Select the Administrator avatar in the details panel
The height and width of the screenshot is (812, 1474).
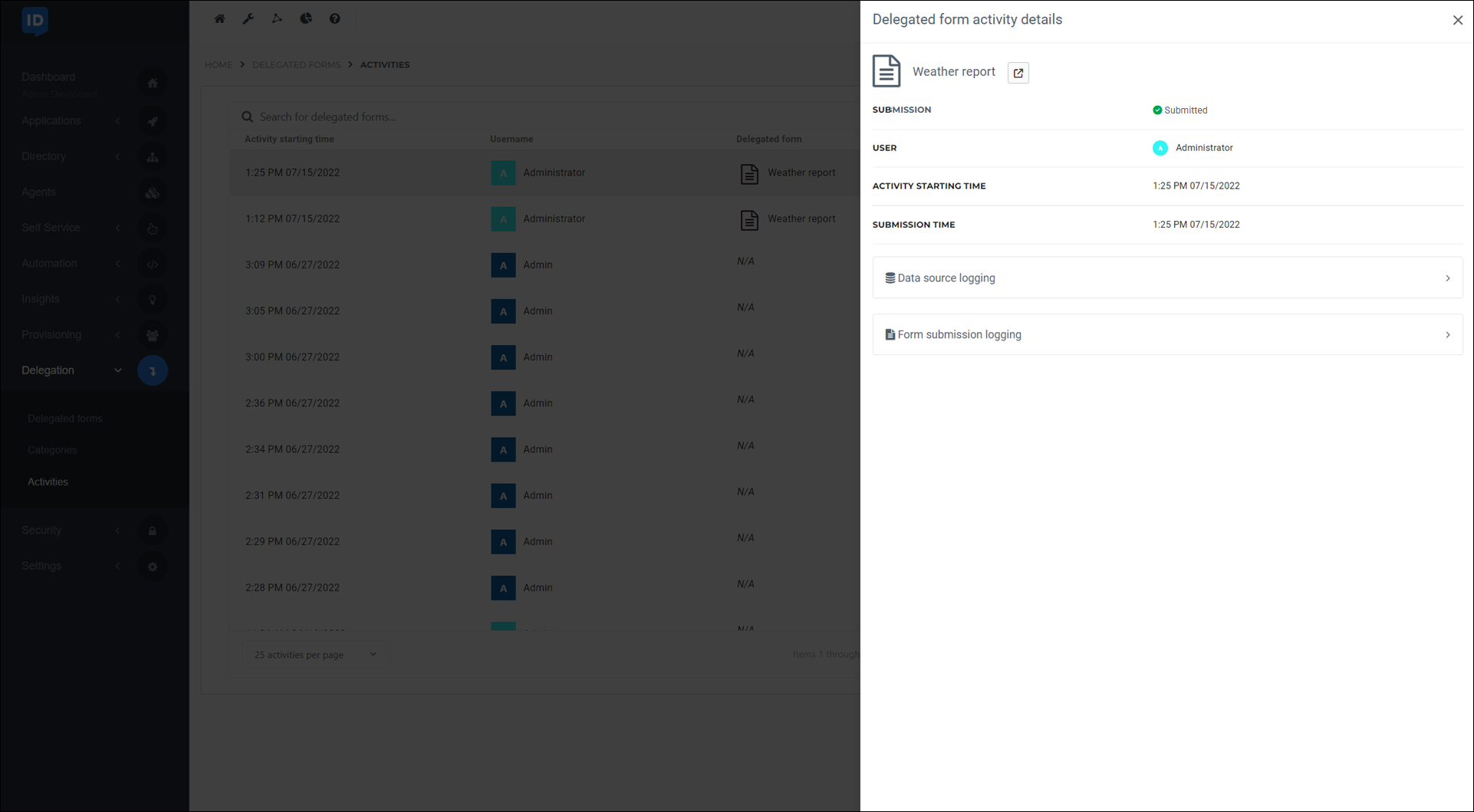pyautogui.click(x=1160, y=147)
